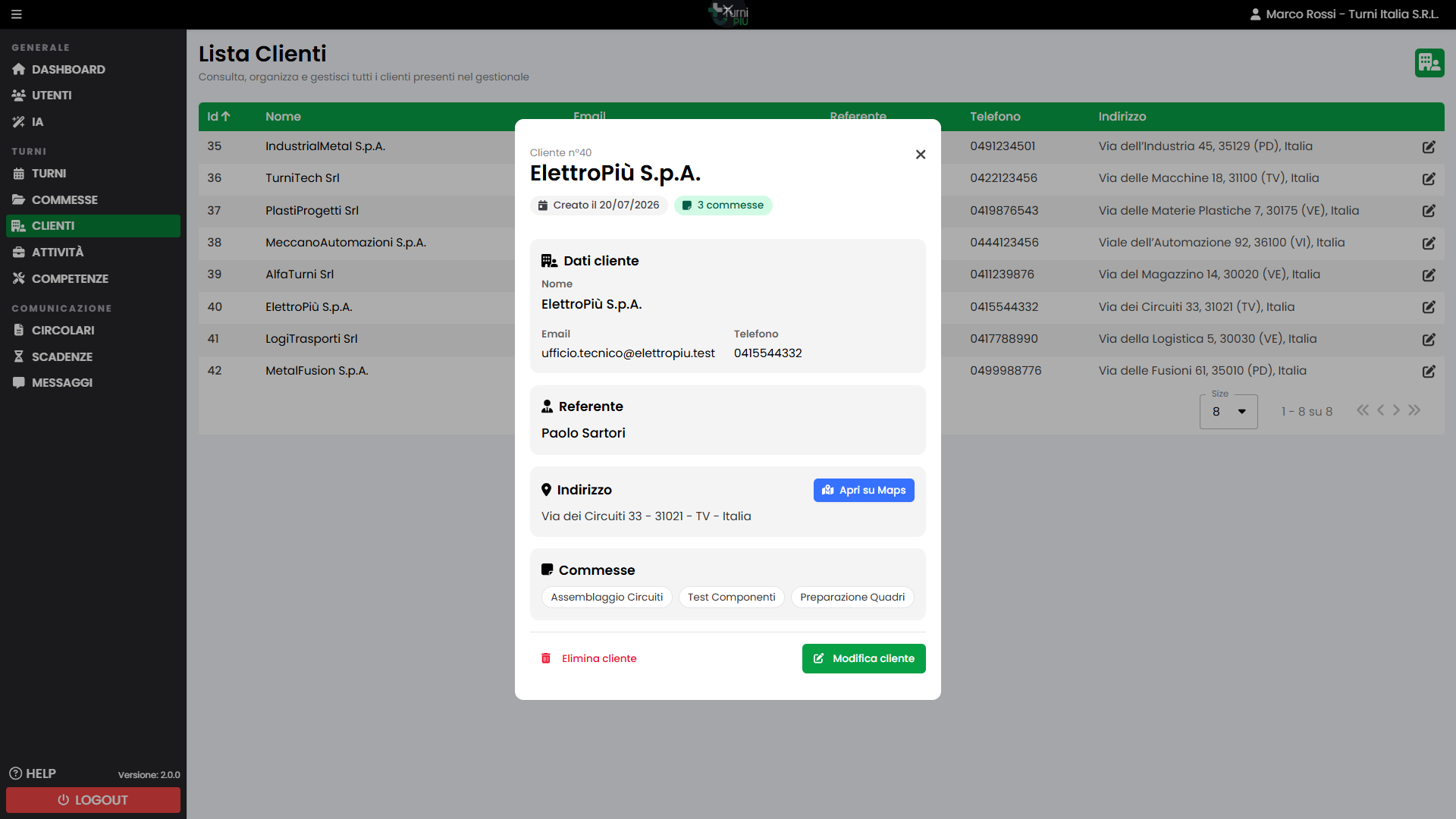The height and width of the screenshot is (819, 1456).
Task: Open Turni in the sidebar
Action: (x=93, y=174)
